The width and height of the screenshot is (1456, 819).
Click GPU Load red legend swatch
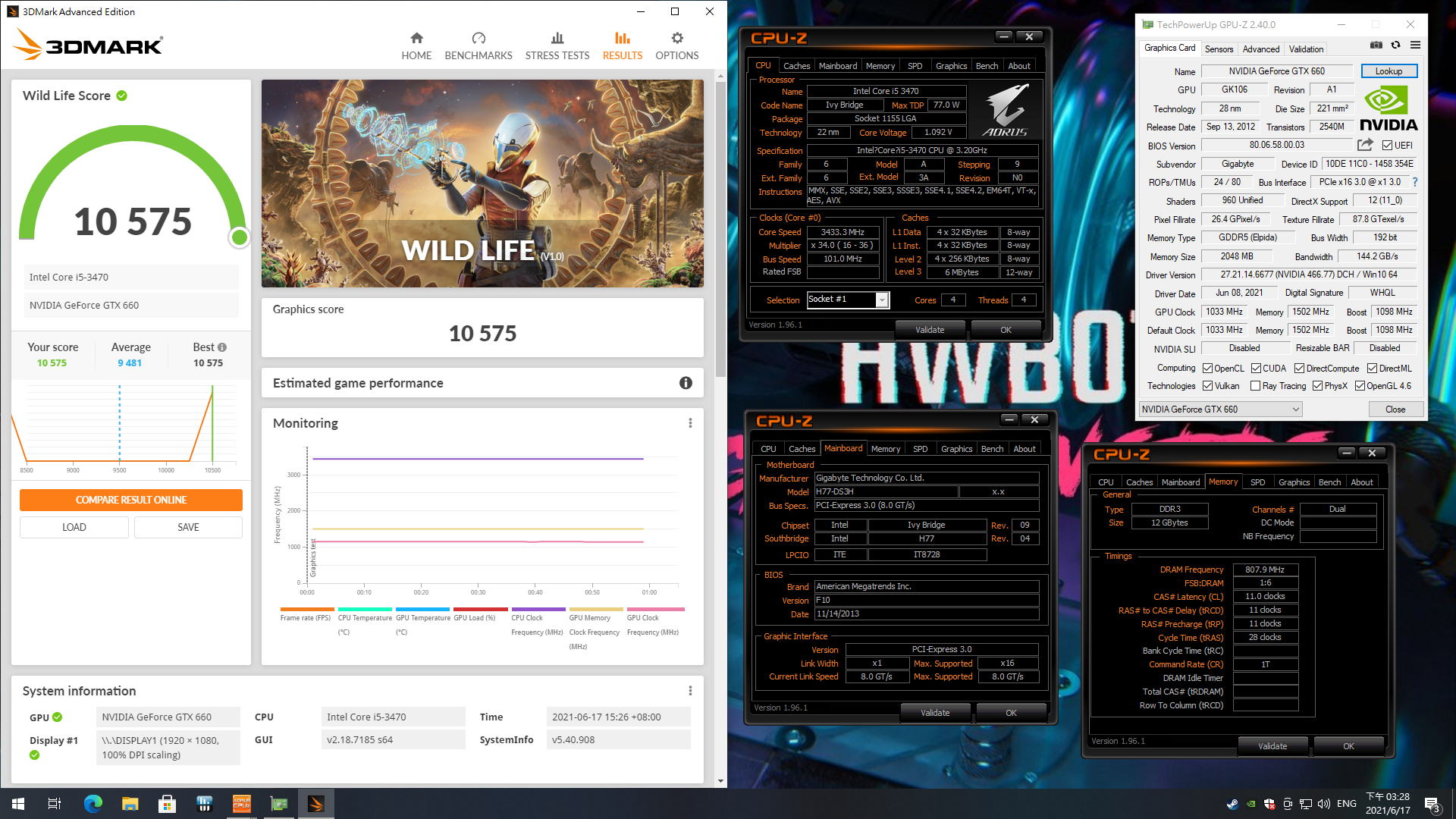click(x=481, y=609)
